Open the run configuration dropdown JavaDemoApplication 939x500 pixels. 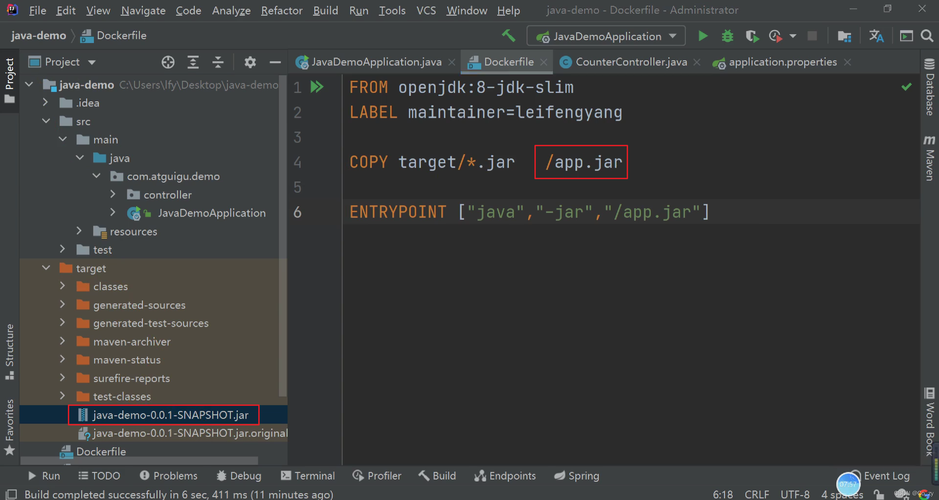coord(606,36)
